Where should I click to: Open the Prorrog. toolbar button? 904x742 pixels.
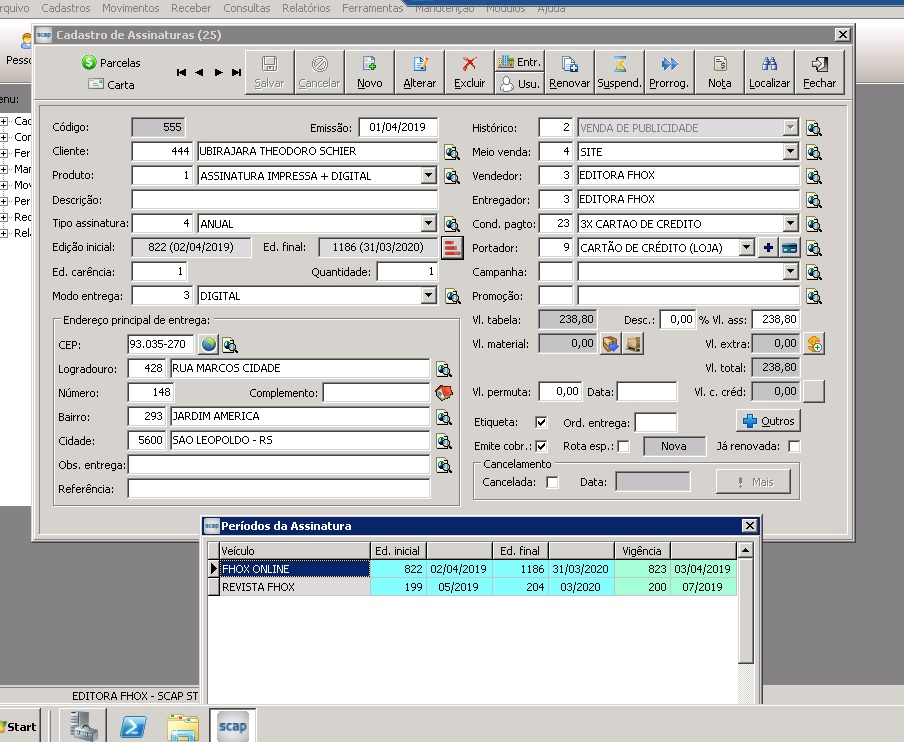pyautogui.click(x=669, y=72)
